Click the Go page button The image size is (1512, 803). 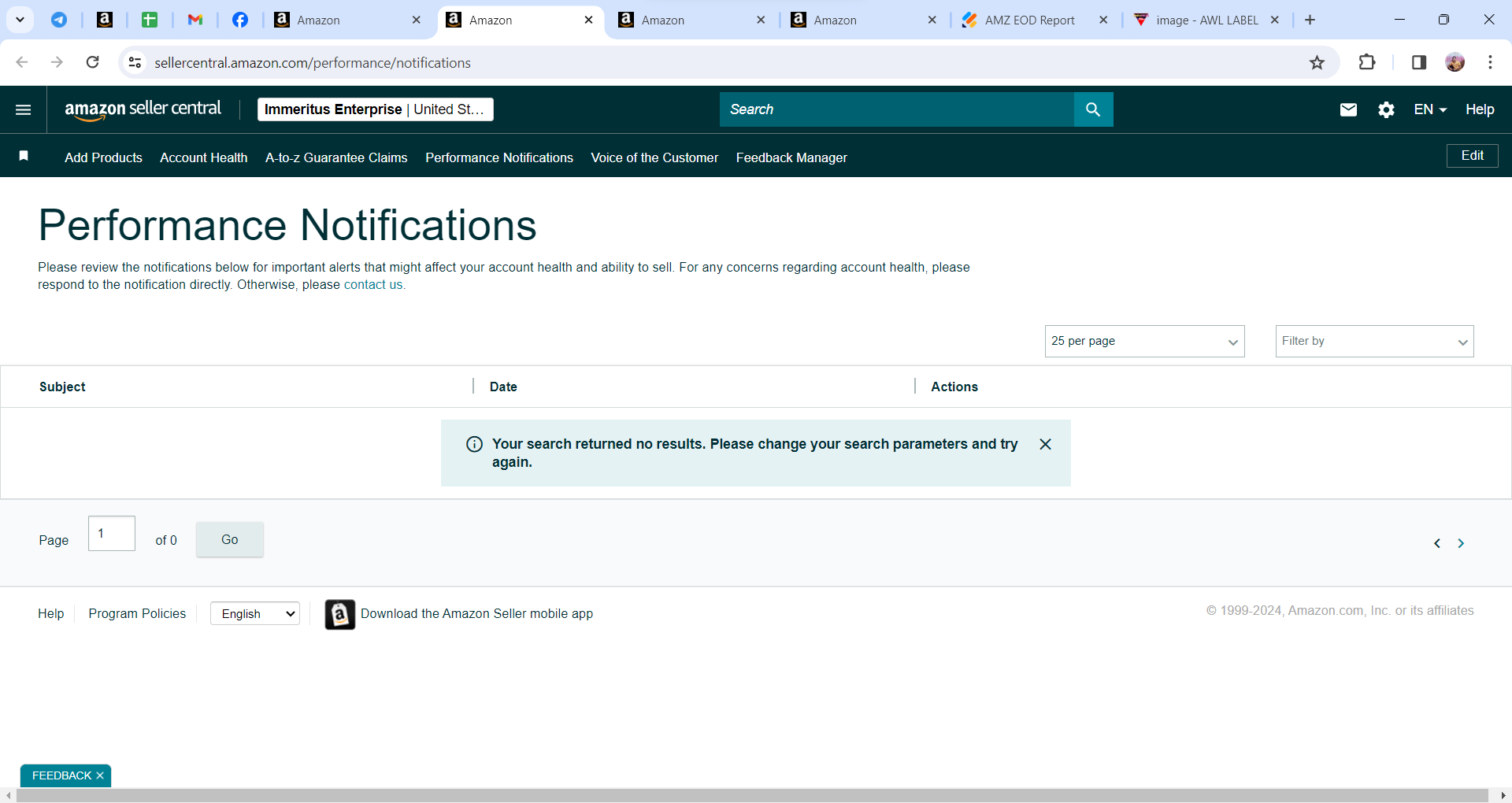pos(230,539)
